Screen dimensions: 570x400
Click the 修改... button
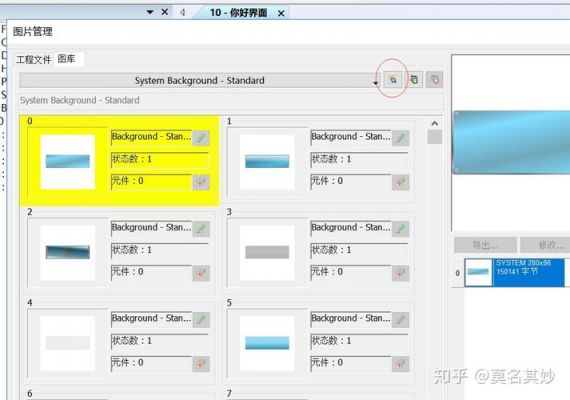(546, 245)
